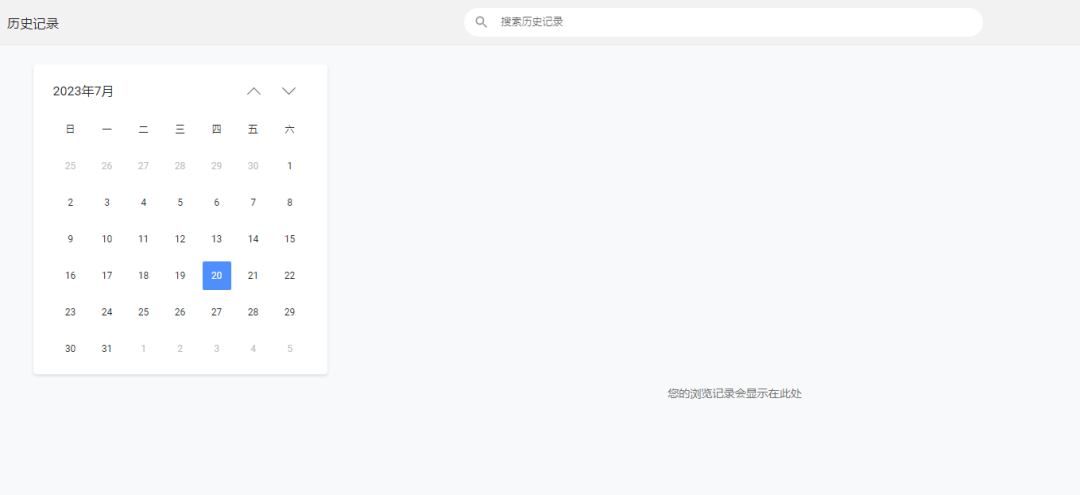Select date 24 in the calendar
This screenshot has width=1080, height=495.
coord(107,312)
